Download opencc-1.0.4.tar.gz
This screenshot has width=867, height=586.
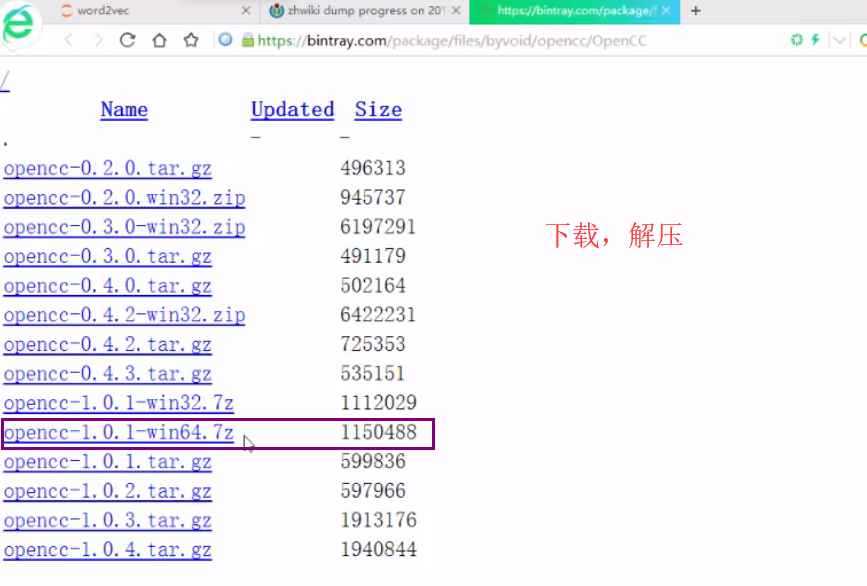click(107, 549)
